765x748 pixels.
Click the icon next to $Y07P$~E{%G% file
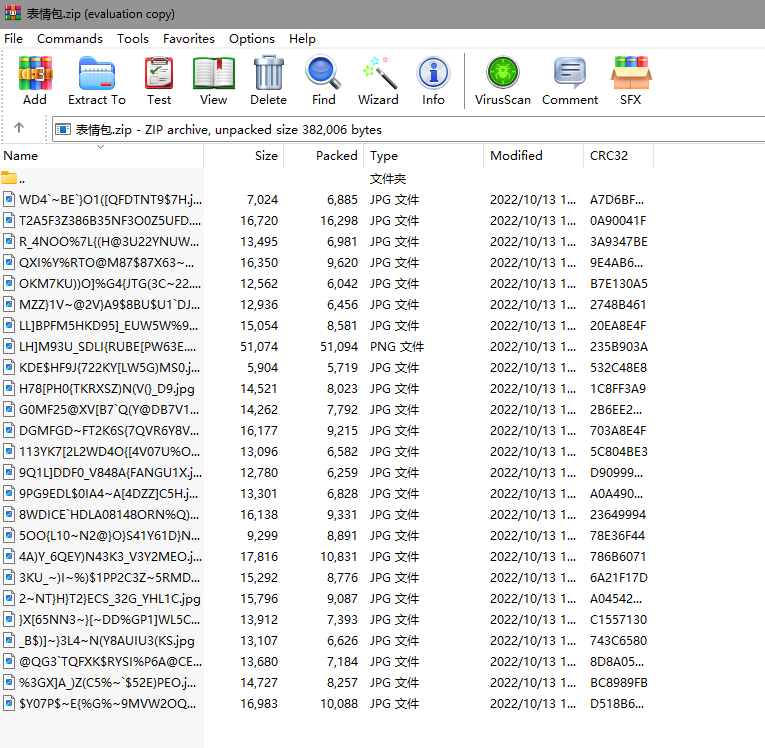point(9,703)
